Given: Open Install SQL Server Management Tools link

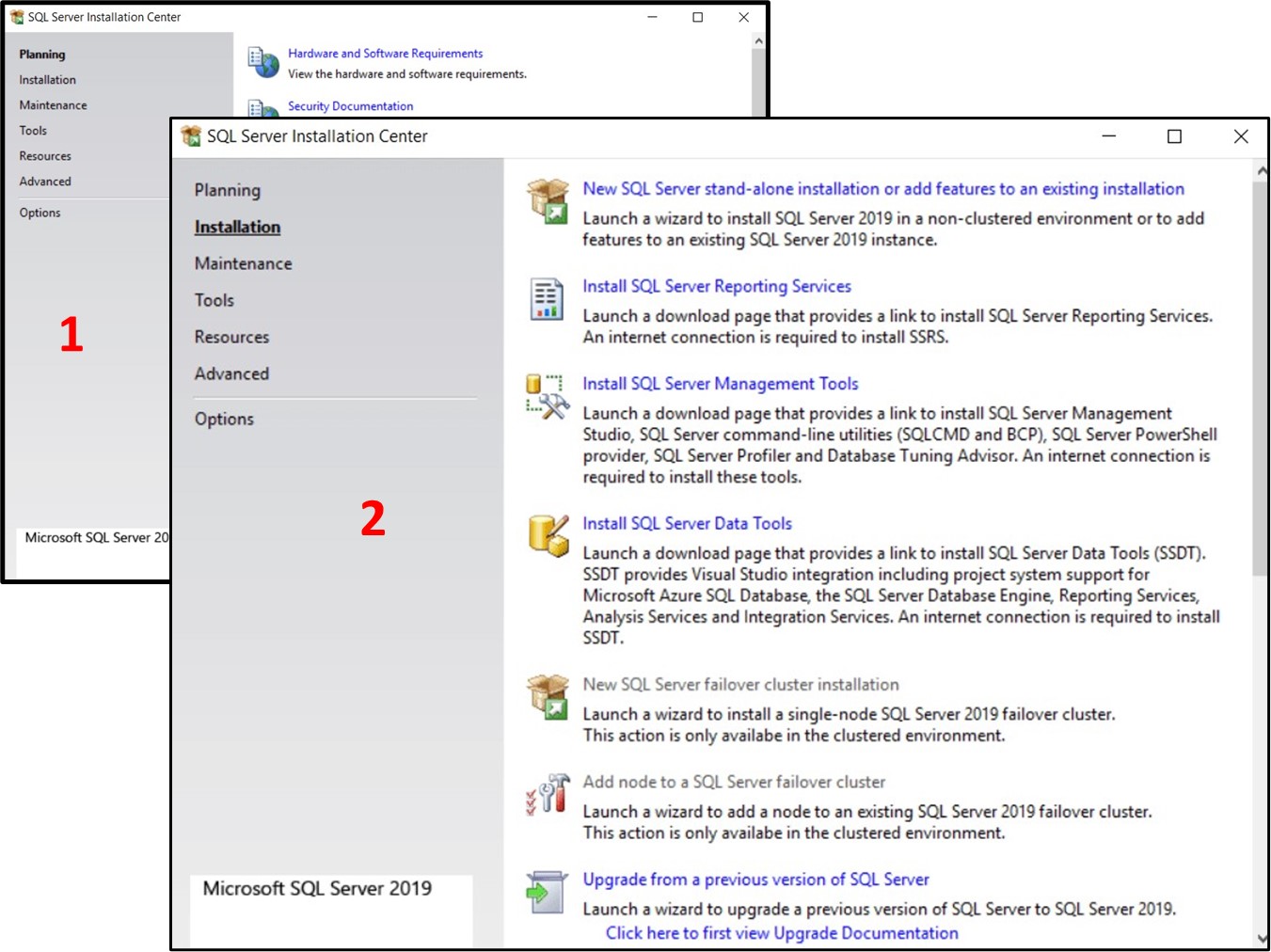Looking at the screenshot, I should click(x=721, y=384).
